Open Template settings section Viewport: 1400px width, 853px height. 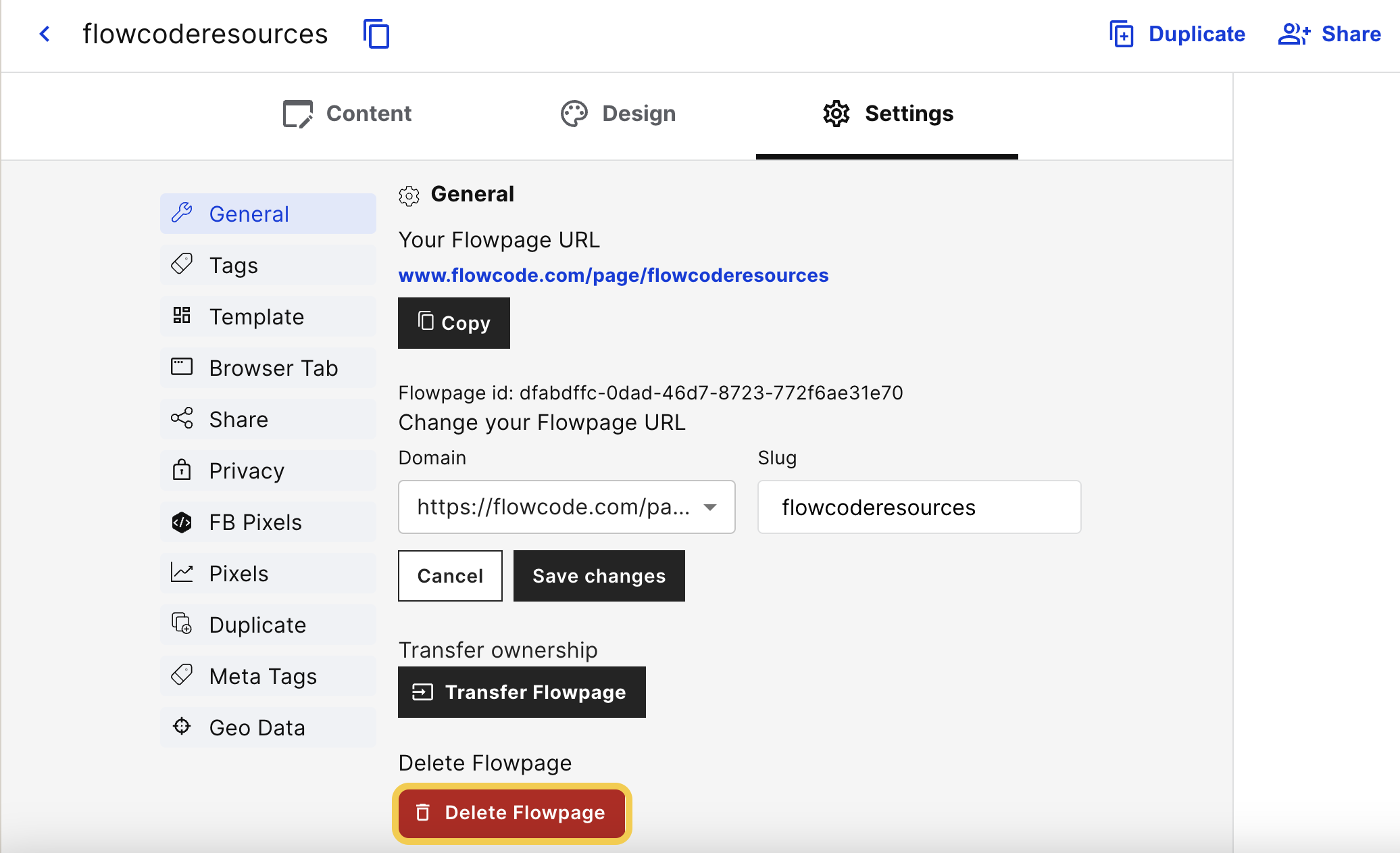(x=268, y=316)
